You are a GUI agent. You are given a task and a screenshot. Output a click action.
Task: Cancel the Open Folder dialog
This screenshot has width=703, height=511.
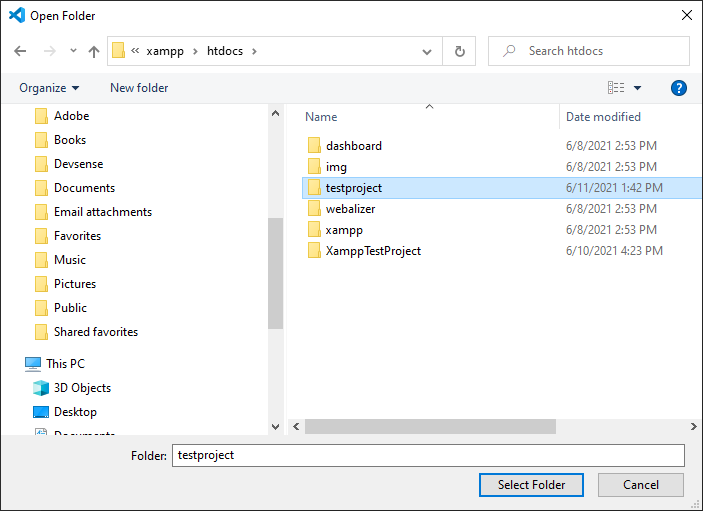pyautogui.click(x=641, y=485)
